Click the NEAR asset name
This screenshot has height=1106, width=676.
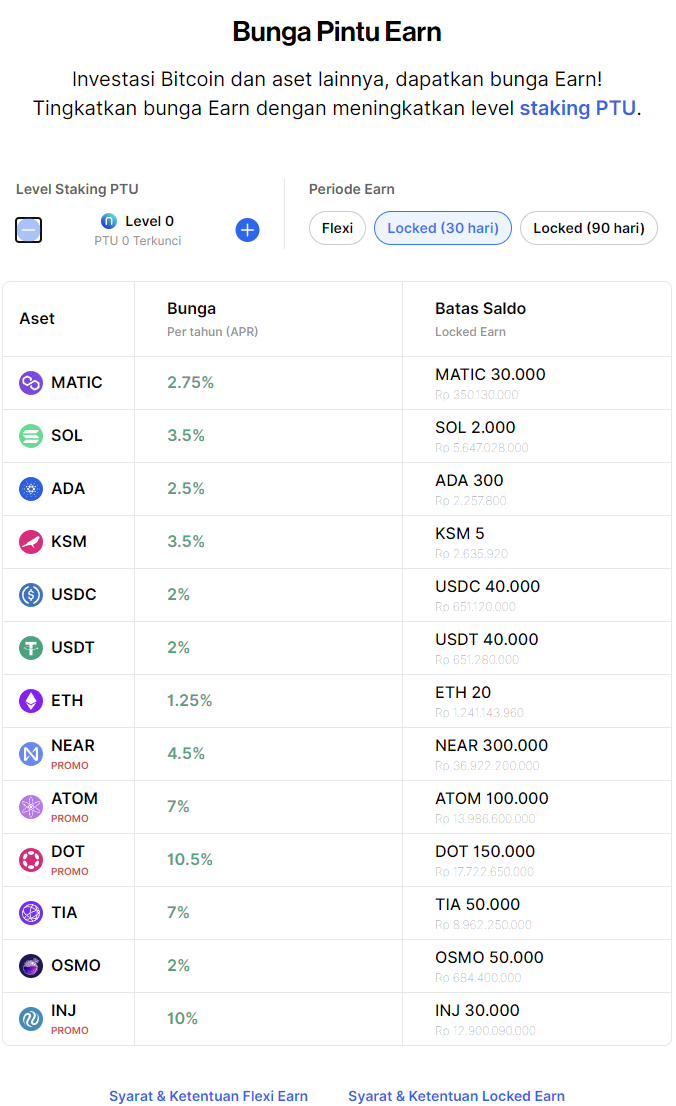tap(73, 746)
